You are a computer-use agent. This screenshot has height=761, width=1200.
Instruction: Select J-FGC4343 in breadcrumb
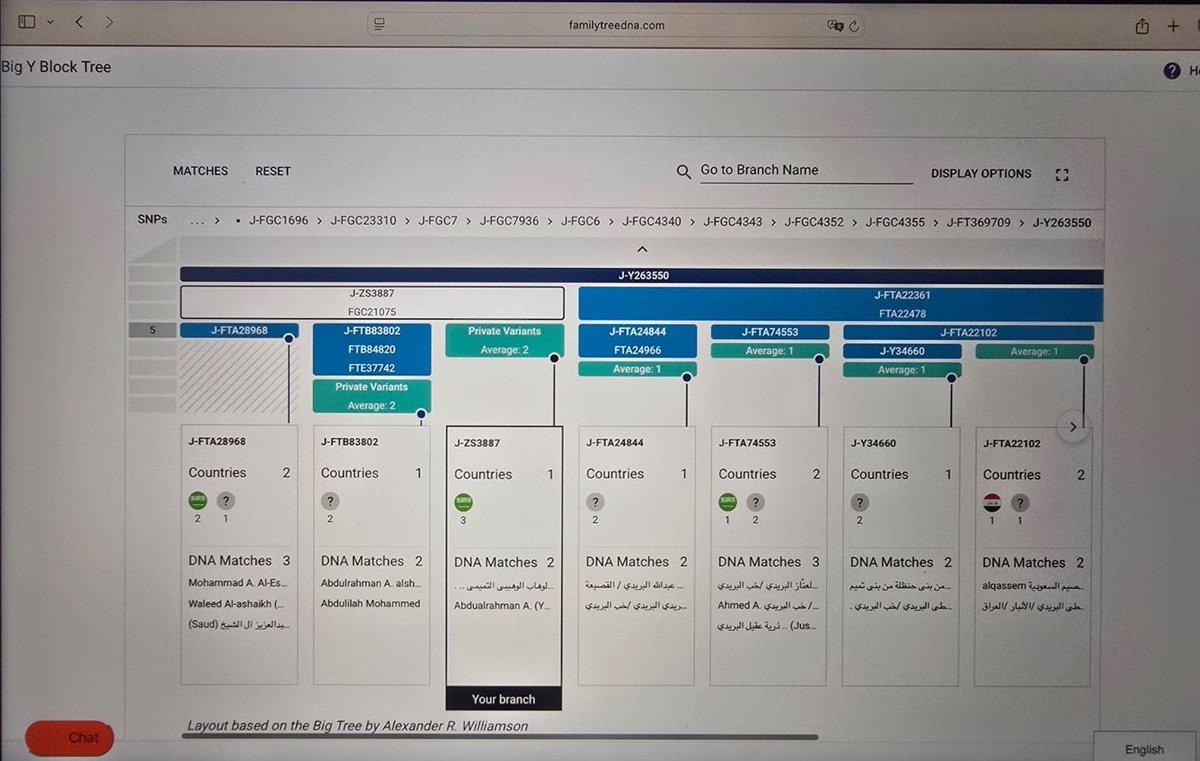pos(733,222)
